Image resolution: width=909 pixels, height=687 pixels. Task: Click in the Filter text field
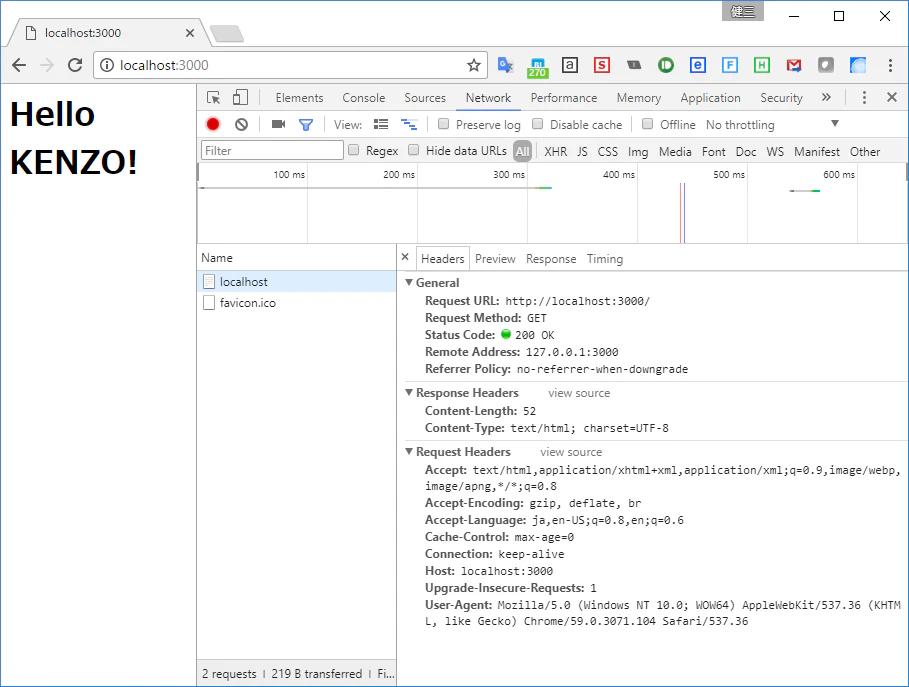(272, 151)
